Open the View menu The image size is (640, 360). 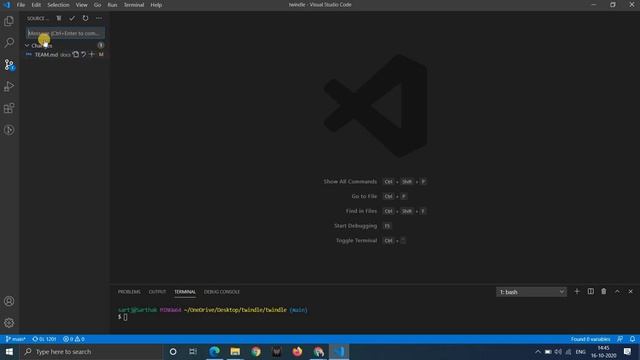(x=82, y=5)
